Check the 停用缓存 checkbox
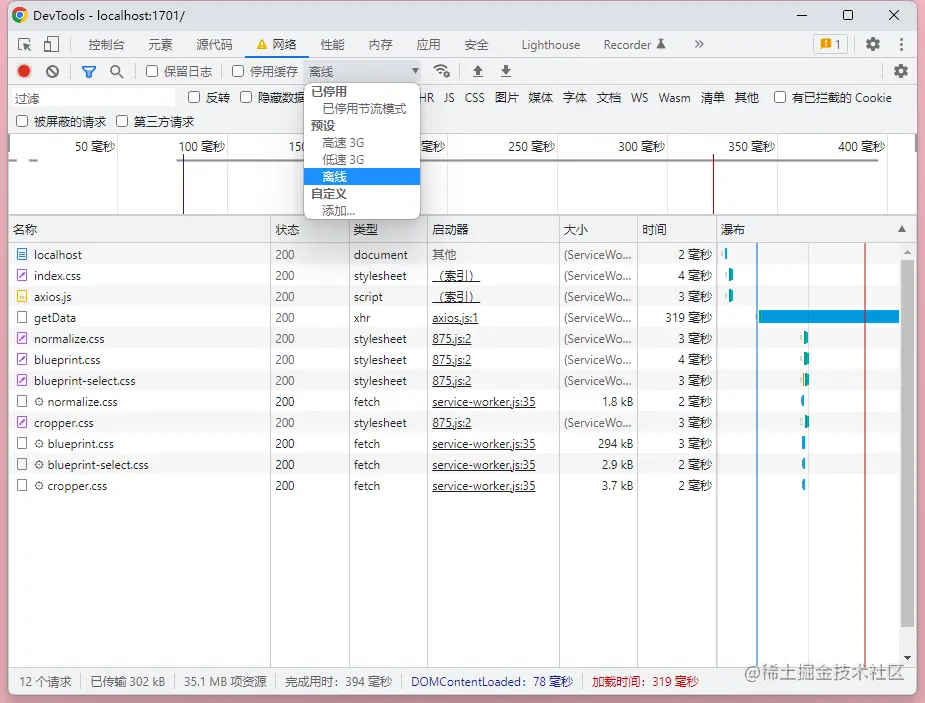Image resolution: width=925 pixels, height=703 pixels. coord(238,71)
